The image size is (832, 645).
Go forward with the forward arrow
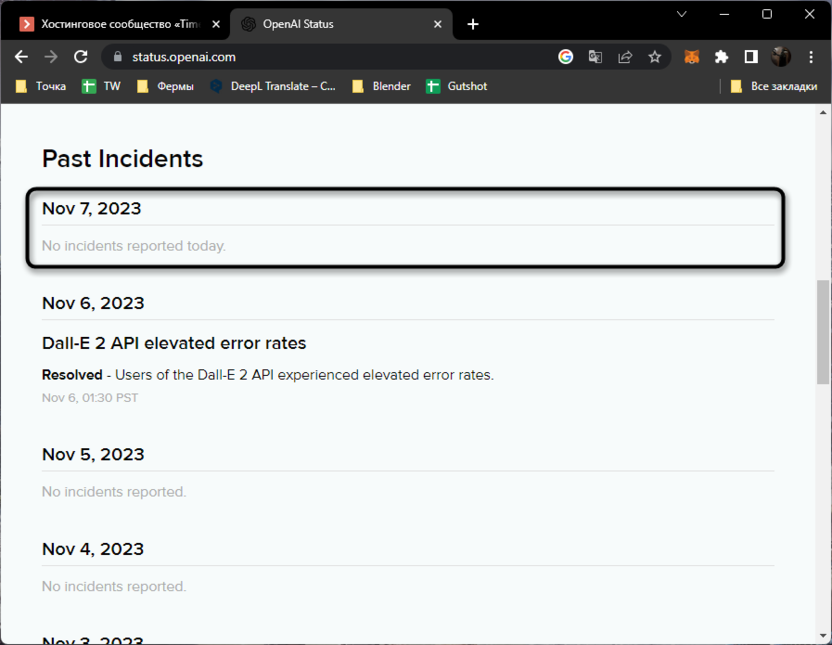(x=51, y=57)
